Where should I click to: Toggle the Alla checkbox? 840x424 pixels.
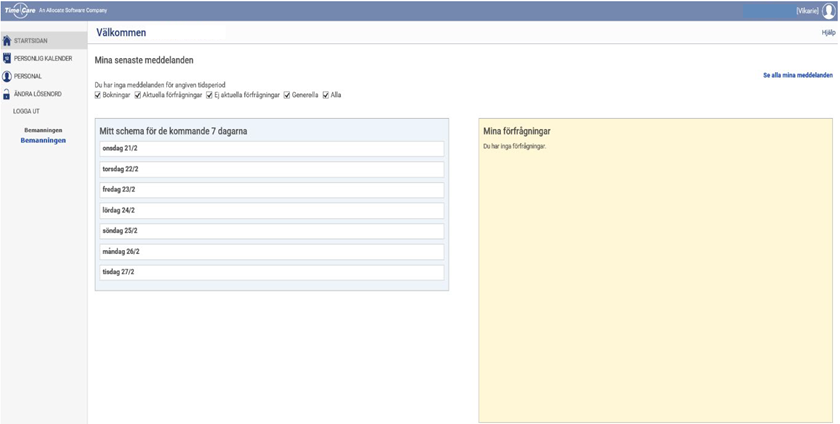(x=326, y=95)
